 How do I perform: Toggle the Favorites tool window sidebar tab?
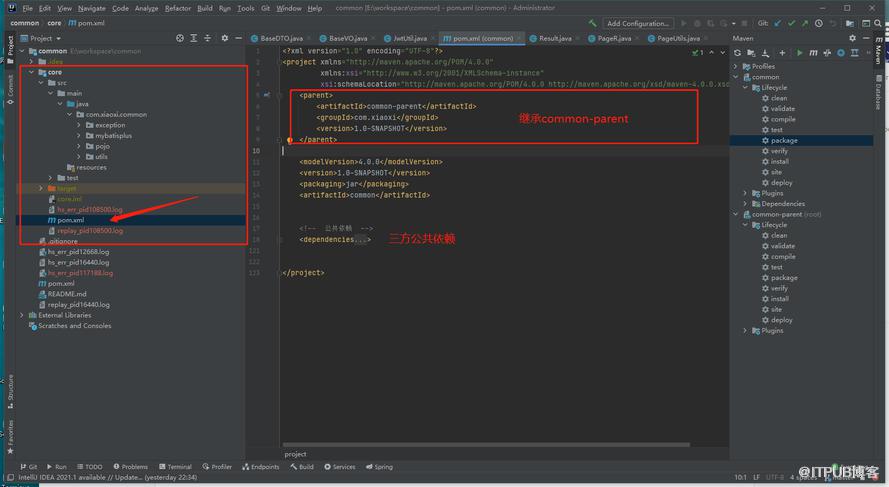10,438
